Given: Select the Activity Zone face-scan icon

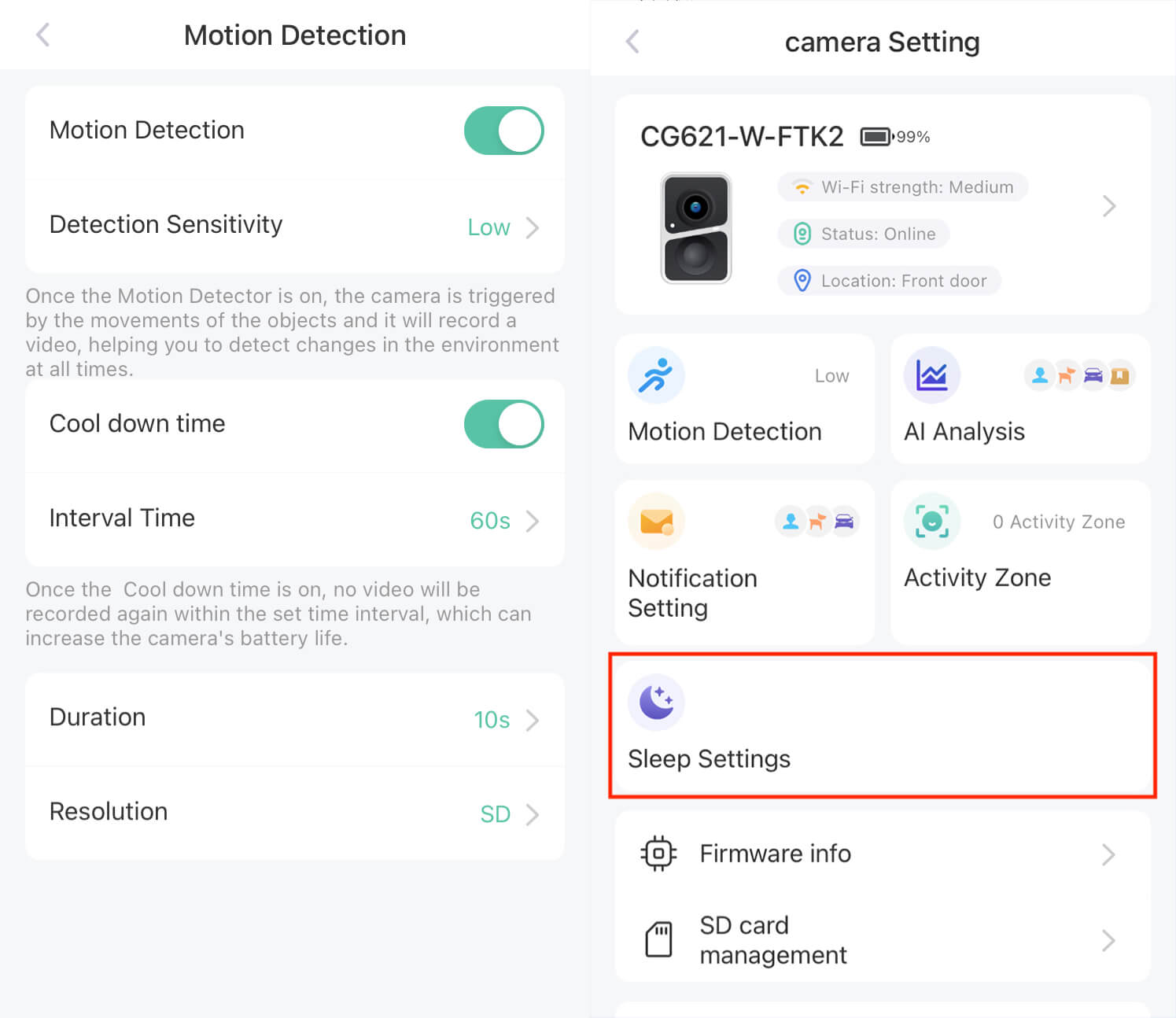Looking at the screenshot, I should (x=931, y=521).
